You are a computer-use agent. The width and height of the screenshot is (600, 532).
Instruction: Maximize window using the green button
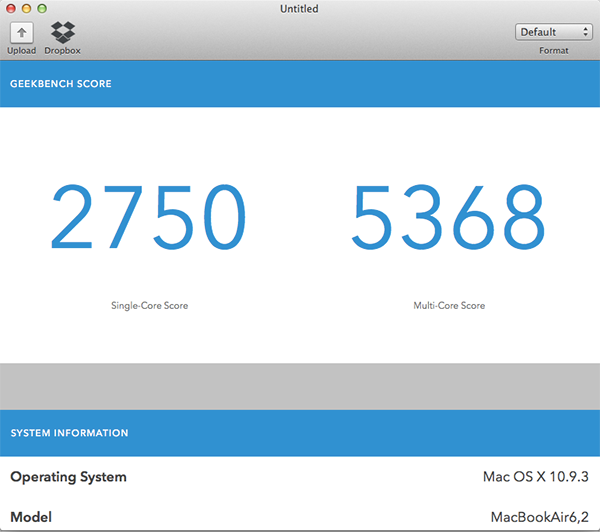pos(42,8)
